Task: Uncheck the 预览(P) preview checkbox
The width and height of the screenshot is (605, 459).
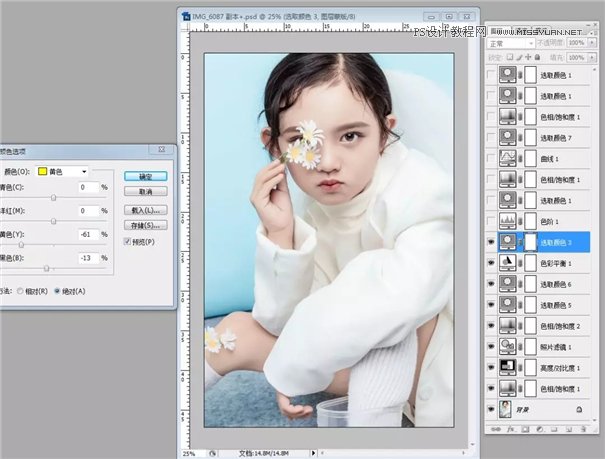Action: click(126, 242)
